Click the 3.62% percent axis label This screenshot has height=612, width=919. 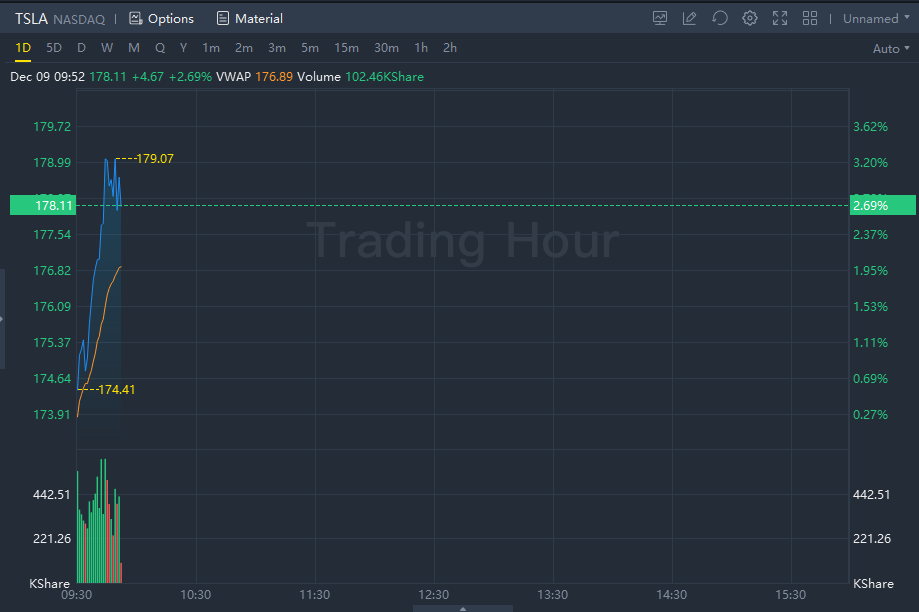pos(870,127)
